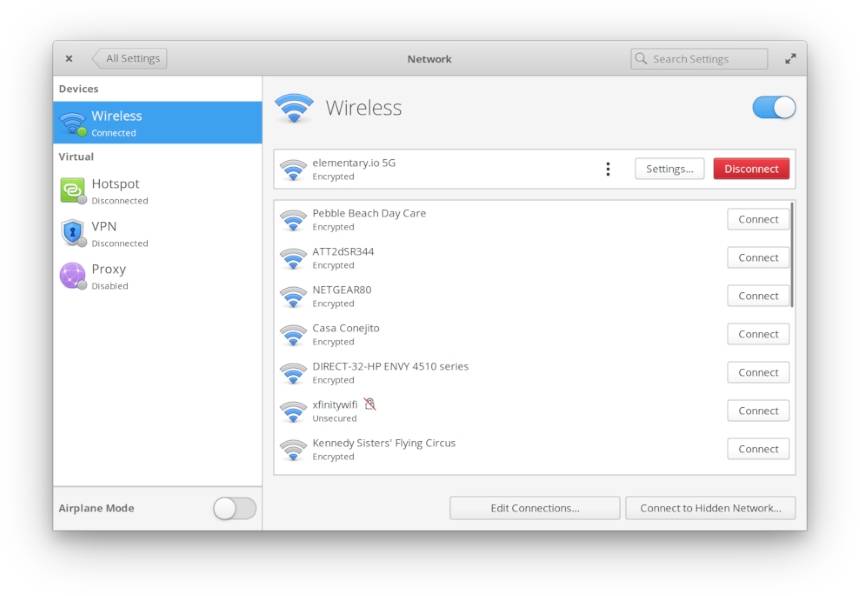
Task: Open the three-dot menu for elementary.io 5G
Action: (x=608, y=169)
